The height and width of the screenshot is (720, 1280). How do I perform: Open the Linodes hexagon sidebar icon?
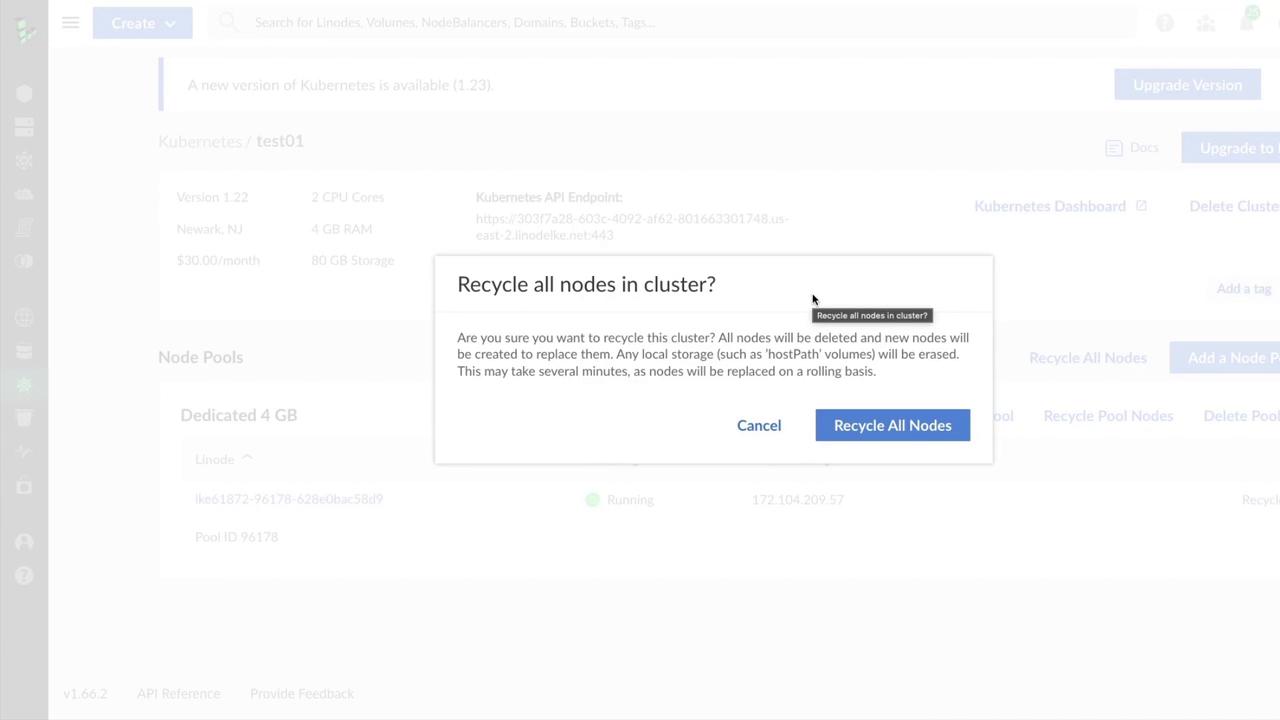25,93
